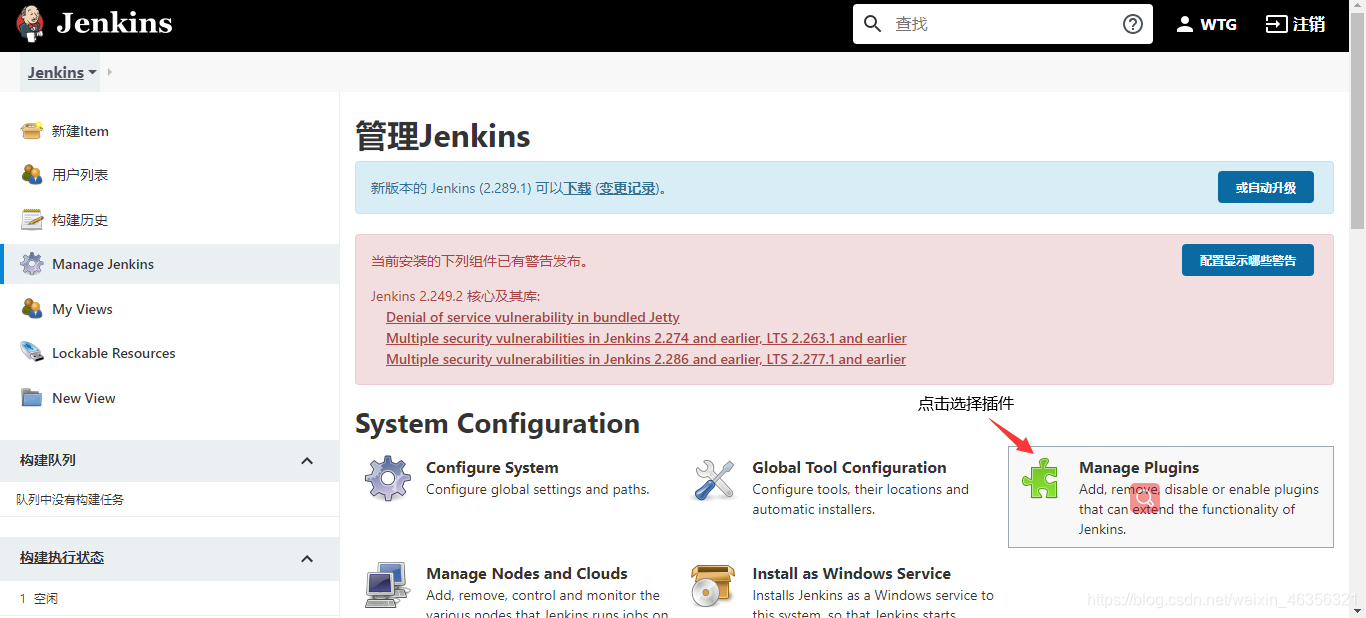Open Lockable Resources in the sidebar

pos(114,353)
